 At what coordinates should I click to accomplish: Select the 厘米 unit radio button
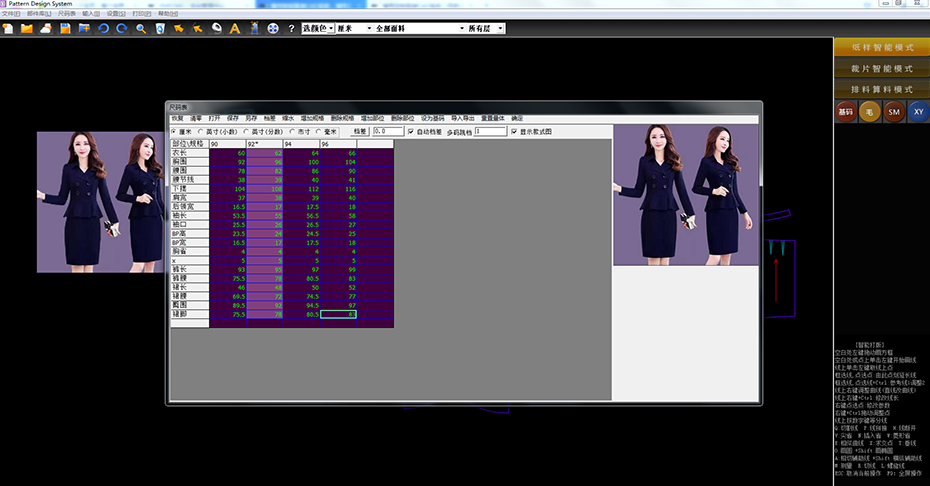[175, 131]
